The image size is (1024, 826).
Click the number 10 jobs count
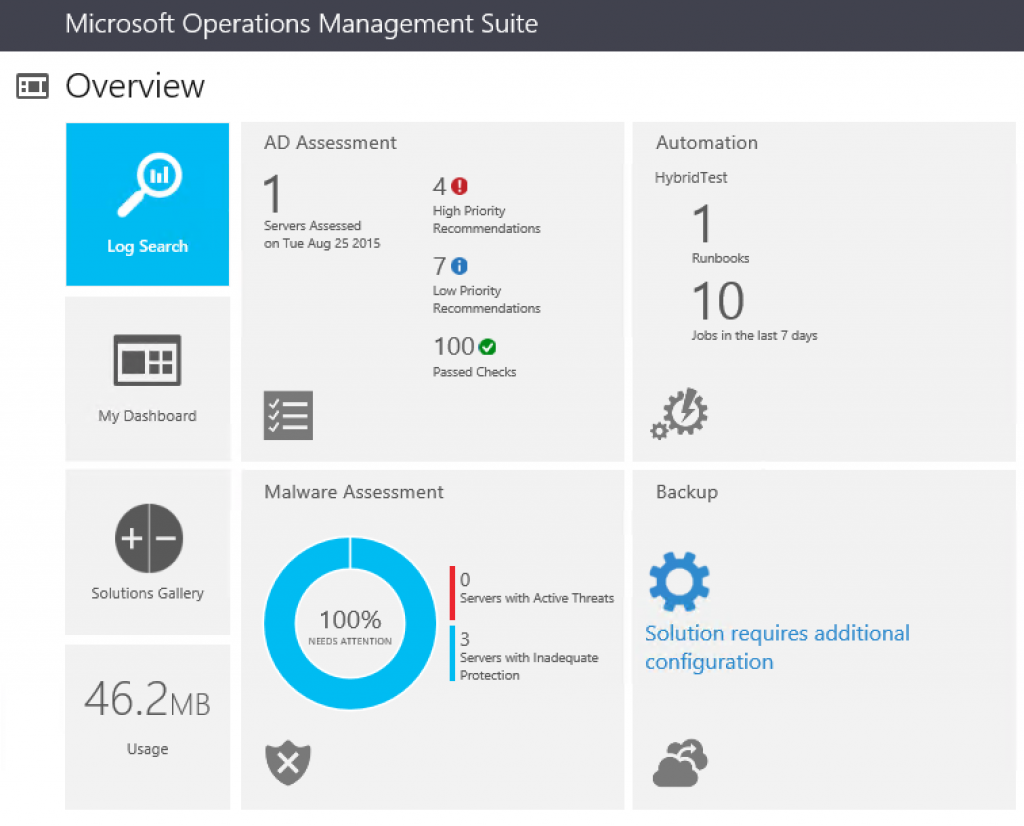point(718,301)
